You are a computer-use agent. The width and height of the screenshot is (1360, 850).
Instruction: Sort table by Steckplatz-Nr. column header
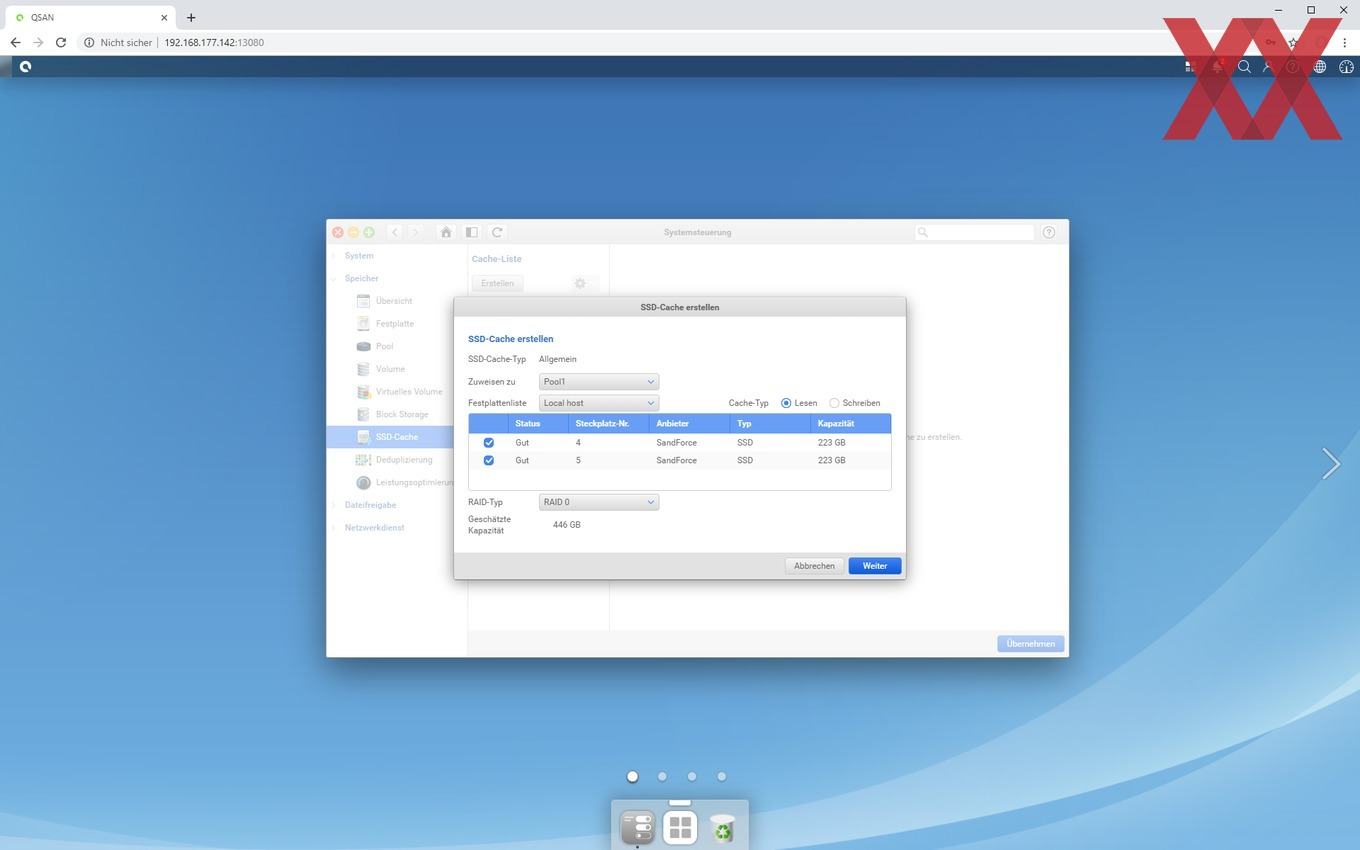609,424
